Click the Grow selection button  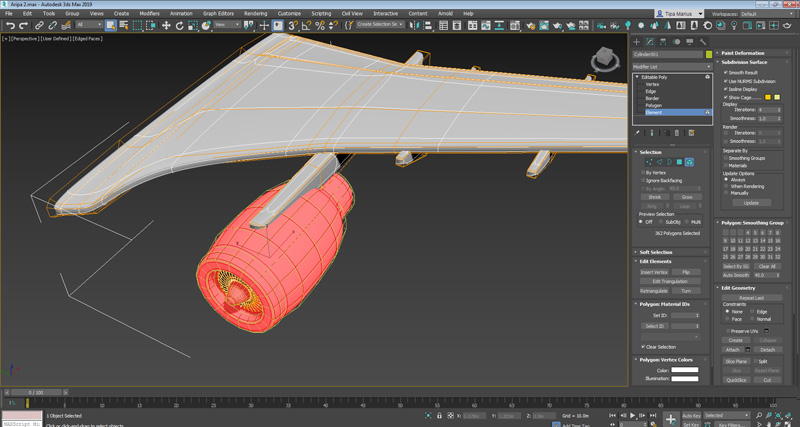tap(687, 197)
